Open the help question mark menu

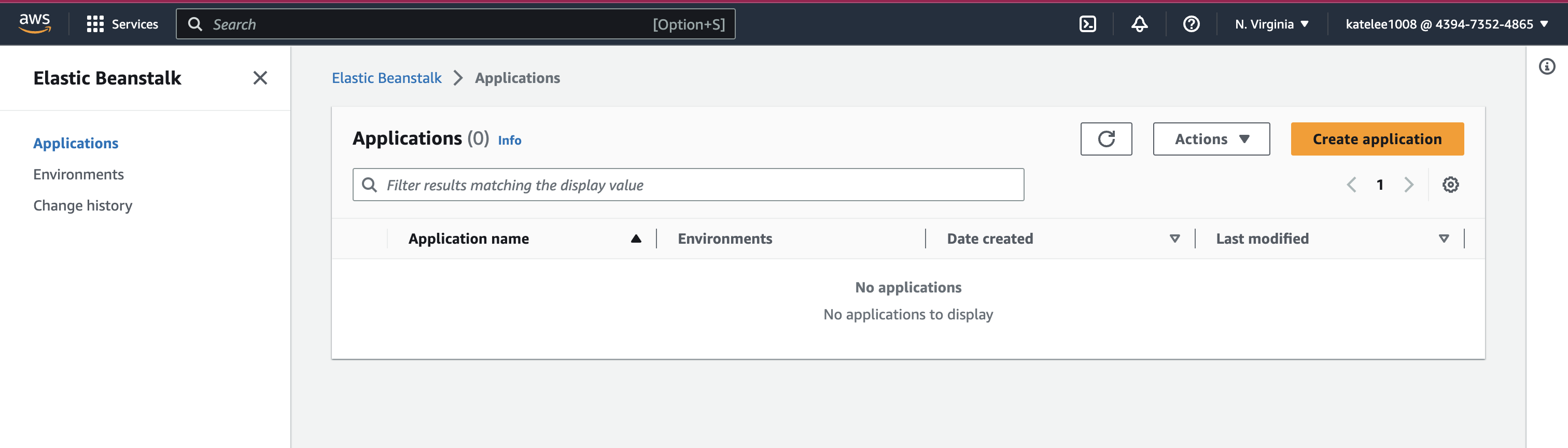click(1191, 24)
